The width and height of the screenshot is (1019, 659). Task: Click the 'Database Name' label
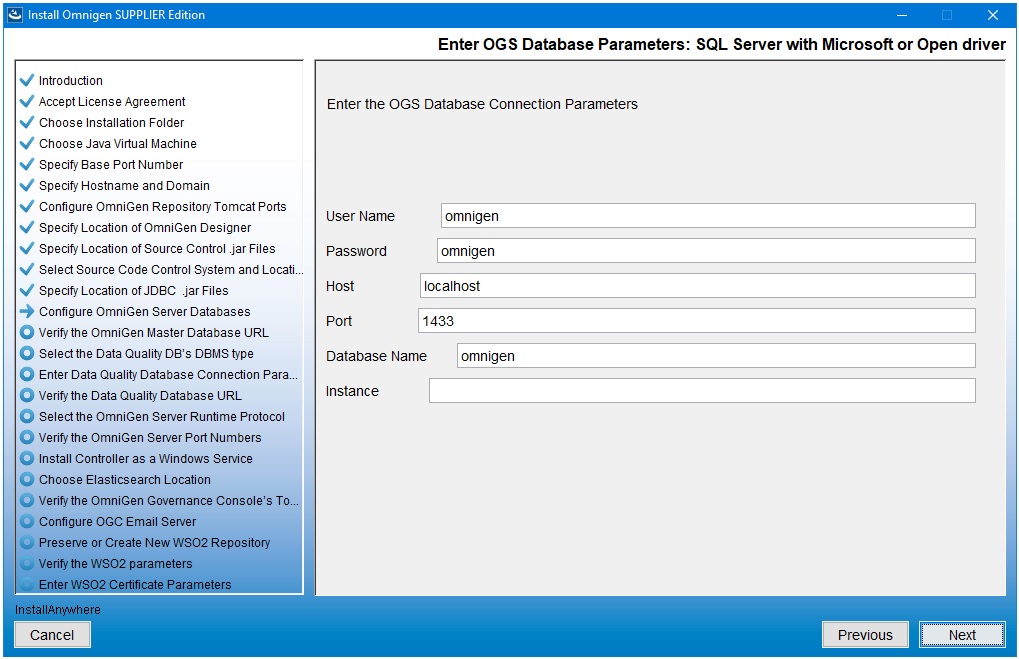pyautogui.click(x=376, y=356)
